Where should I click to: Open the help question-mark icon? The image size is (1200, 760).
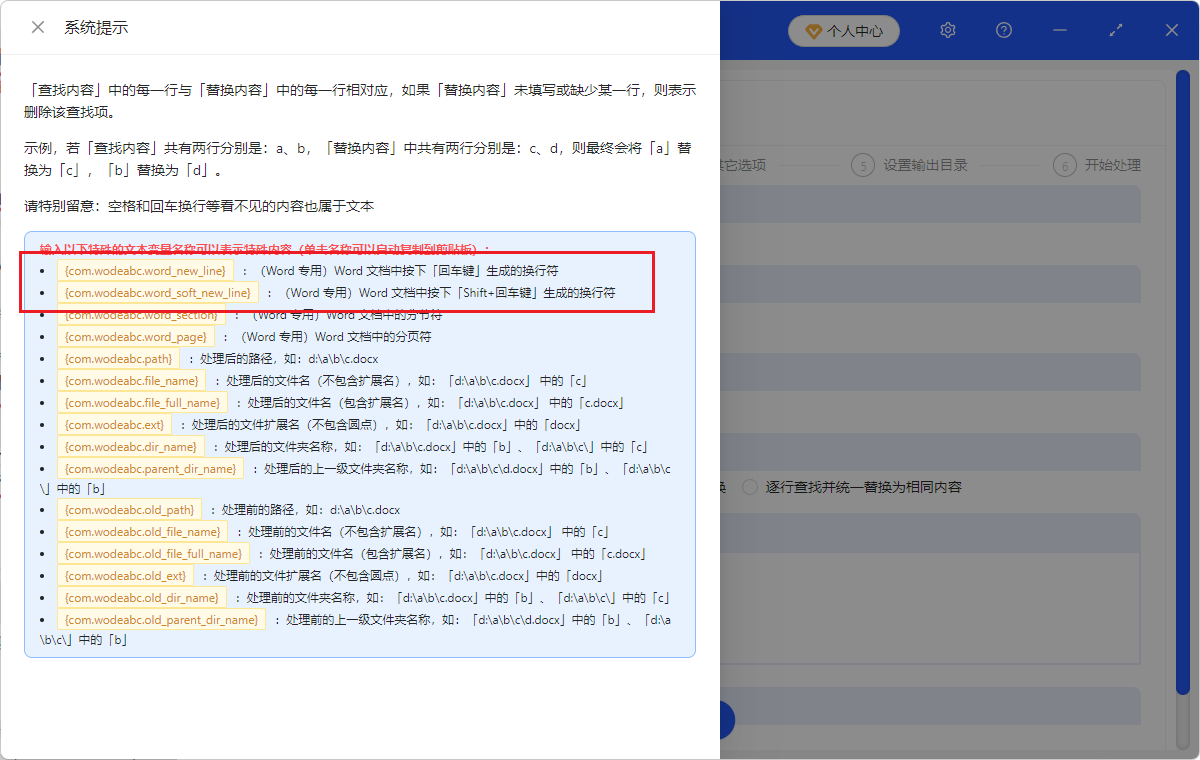pyautogui.click(x=1003, y=30)
